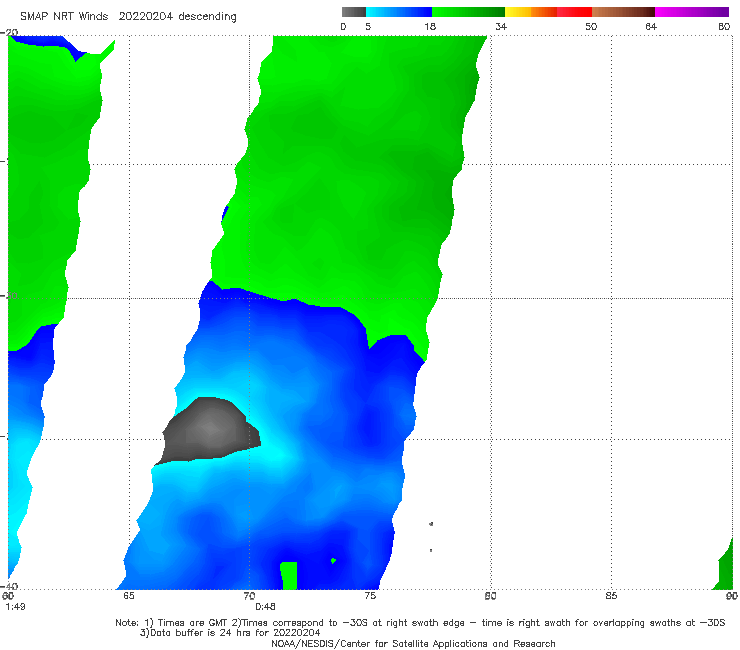Click the color bar label "34"

[501, 27]
